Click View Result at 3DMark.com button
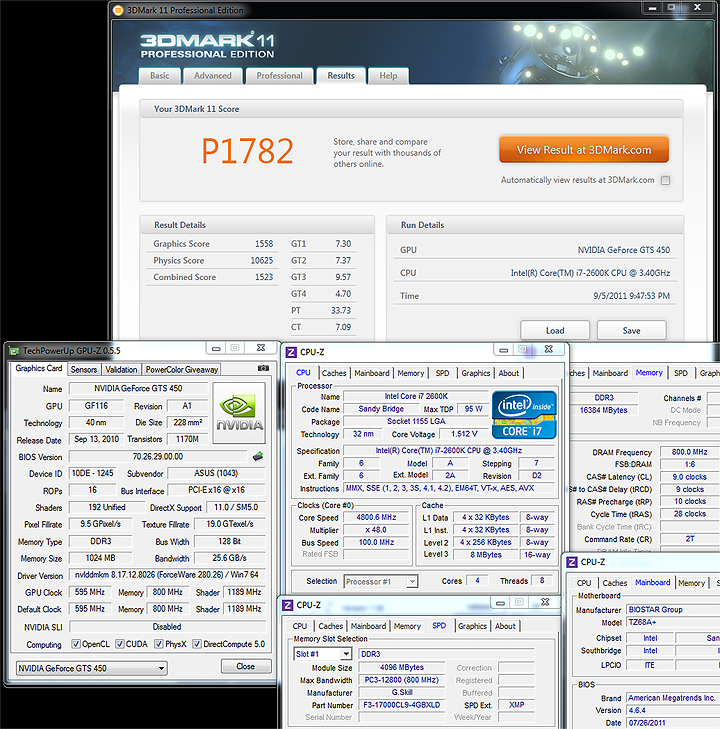This screenshot has height=729, width=720. coord(584,150)
